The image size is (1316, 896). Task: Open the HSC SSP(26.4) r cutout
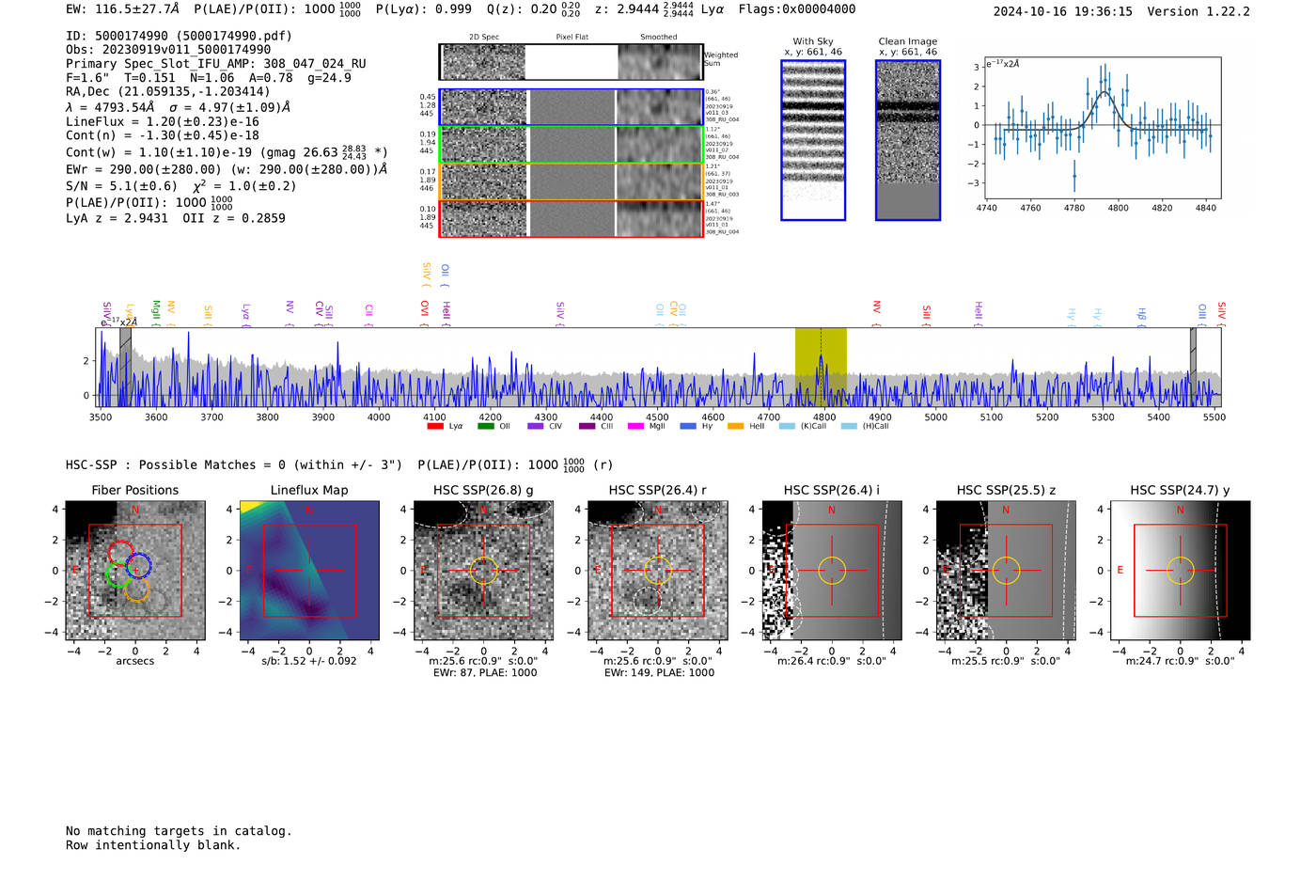[658, 571]
